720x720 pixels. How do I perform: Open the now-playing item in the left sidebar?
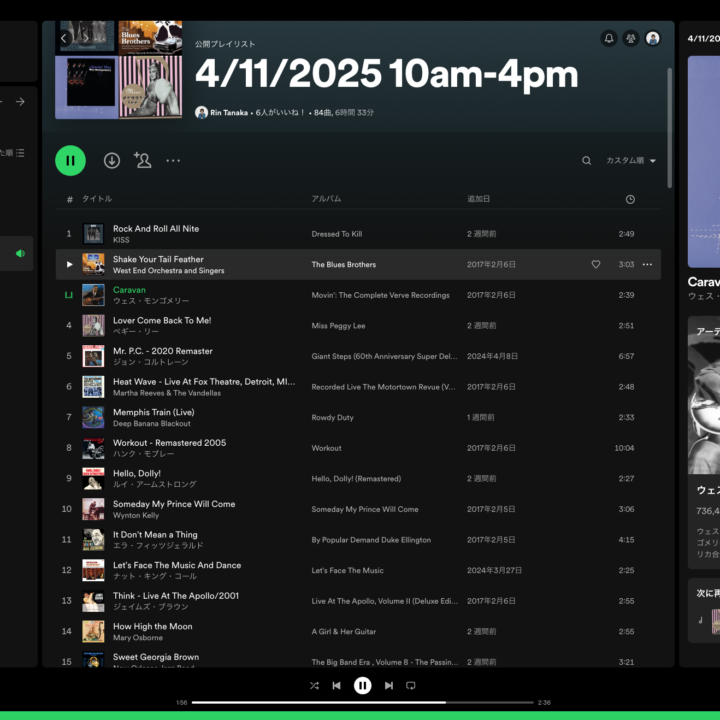click(x=17, y=253)
